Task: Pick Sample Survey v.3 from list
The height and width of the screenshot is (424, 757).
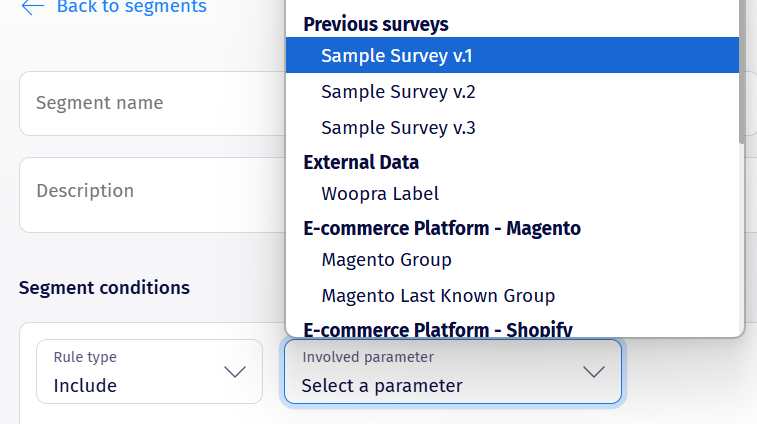Action: (398, 128)
